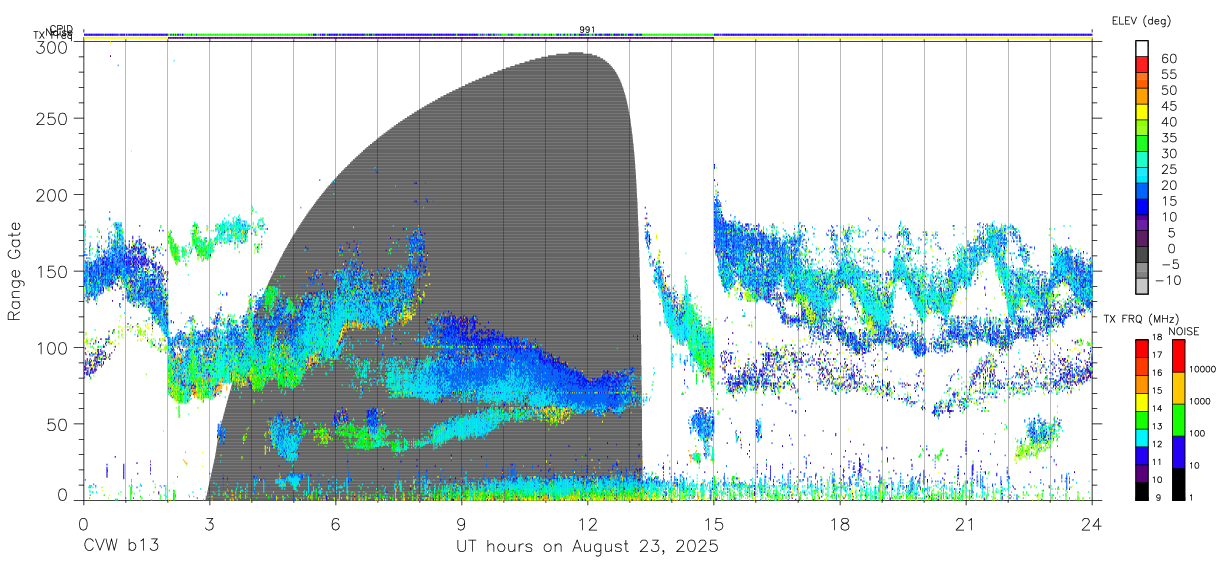Click the 'Range Gate' y-axis title

coord(16,270)
